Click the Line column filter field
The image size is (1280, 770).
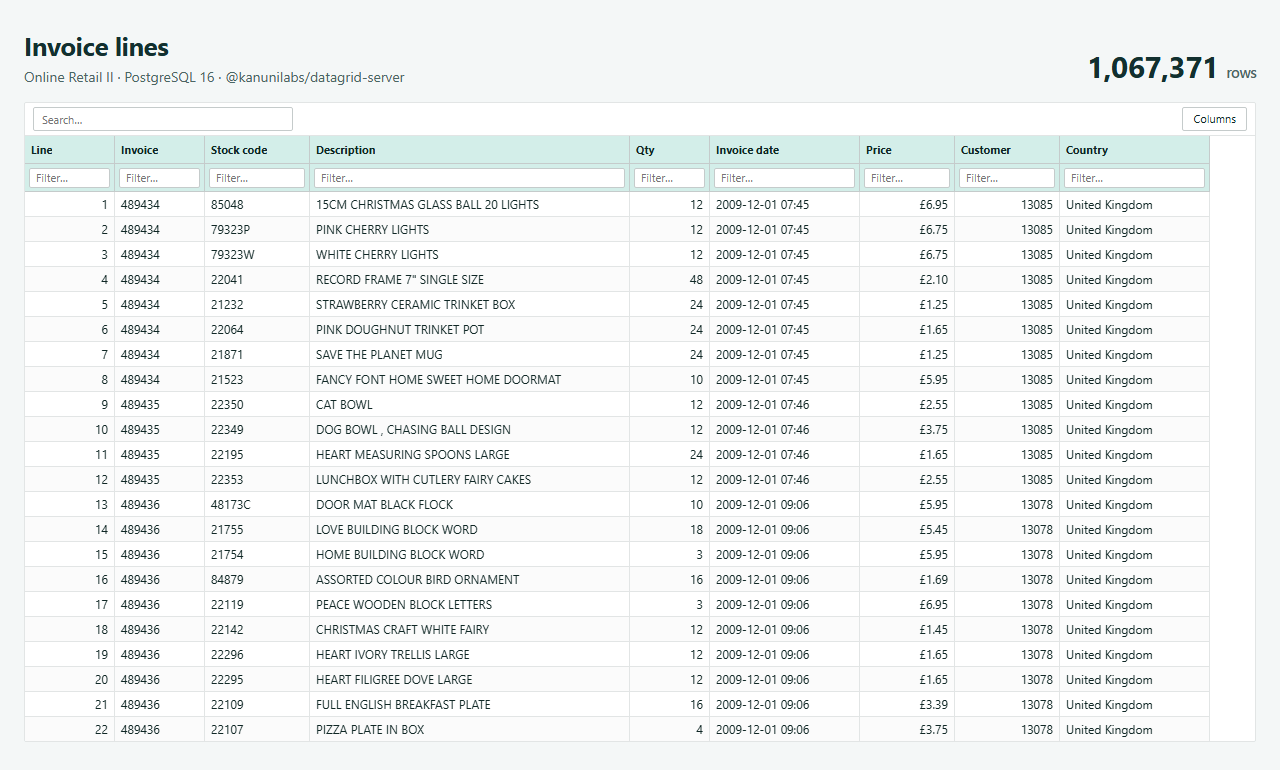[70, 178]
